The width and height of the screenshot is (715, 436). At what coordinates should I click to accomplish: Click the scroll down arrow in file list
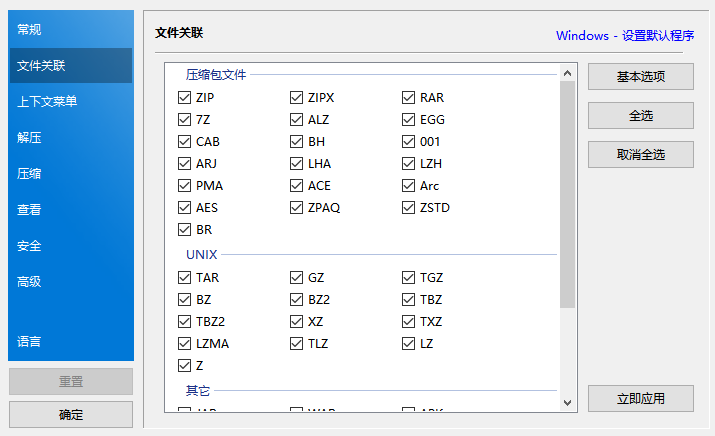(567, 402)
